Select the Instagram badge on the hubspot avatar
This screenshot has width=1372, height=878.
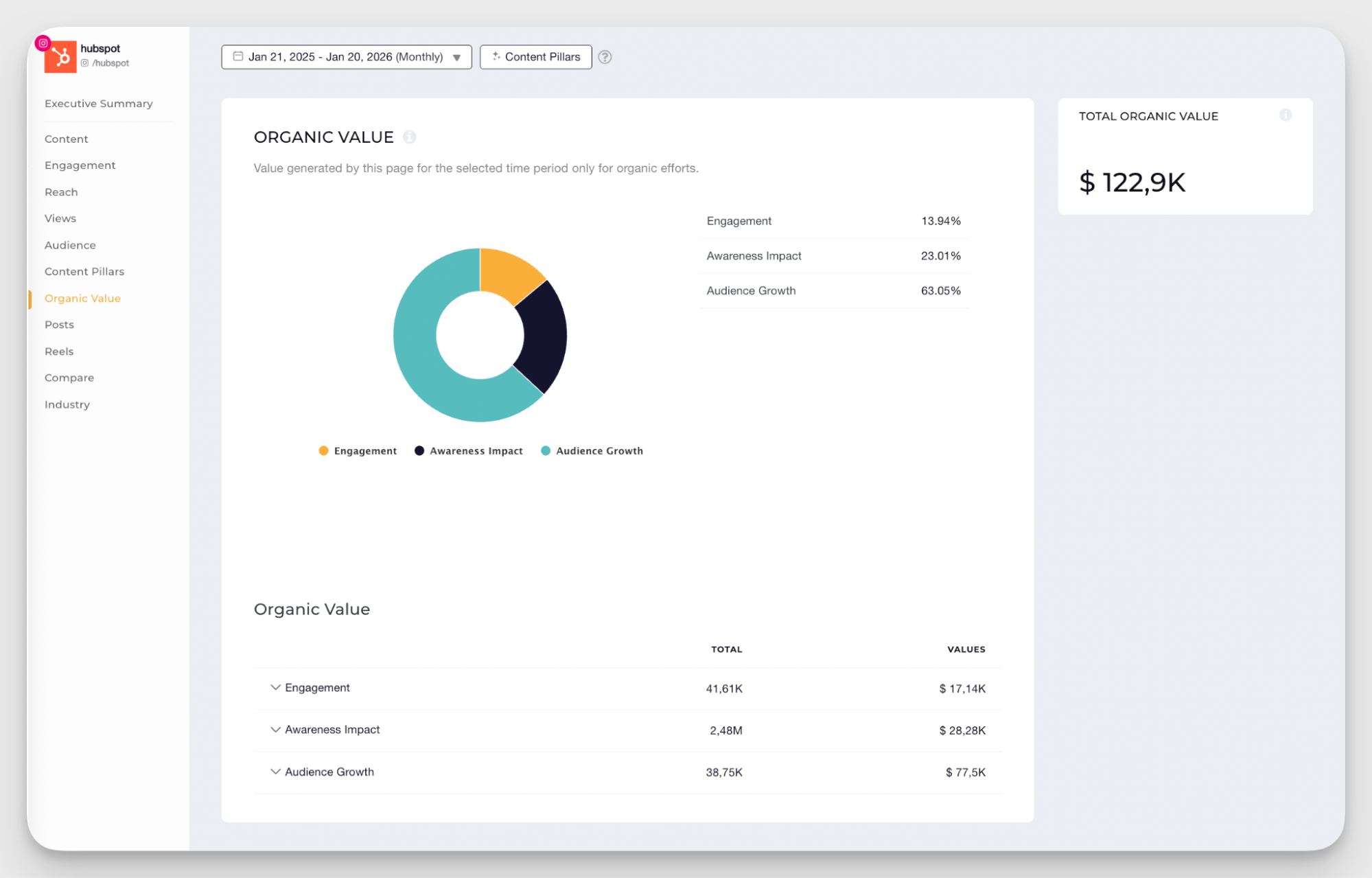(43, 42)
